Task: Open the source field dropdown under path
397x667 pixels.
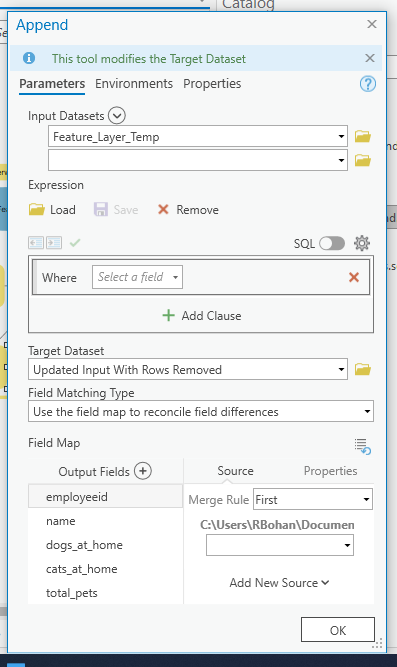Action: (280, 545)
